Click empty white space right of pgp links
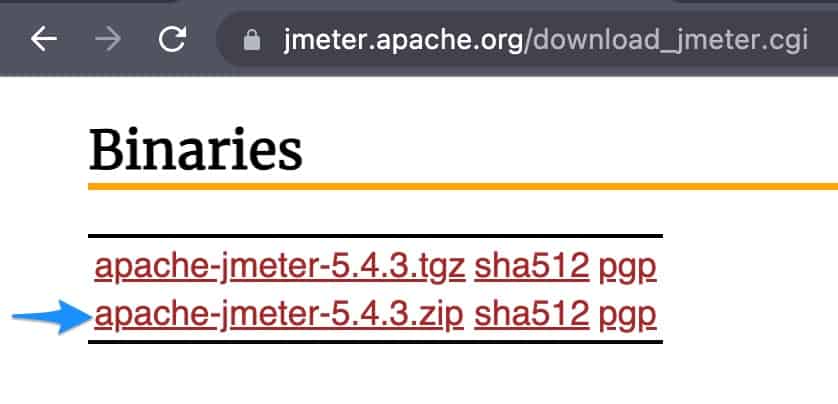This screenshot has height=404, width=838. [x=750, y=290]
